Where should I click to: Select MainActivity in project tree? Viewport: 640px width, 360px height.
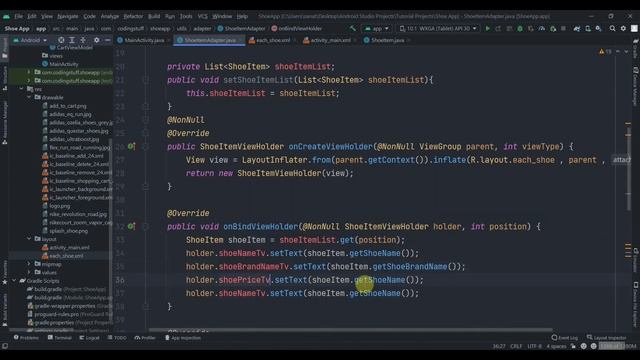click(x=60, y=64)
